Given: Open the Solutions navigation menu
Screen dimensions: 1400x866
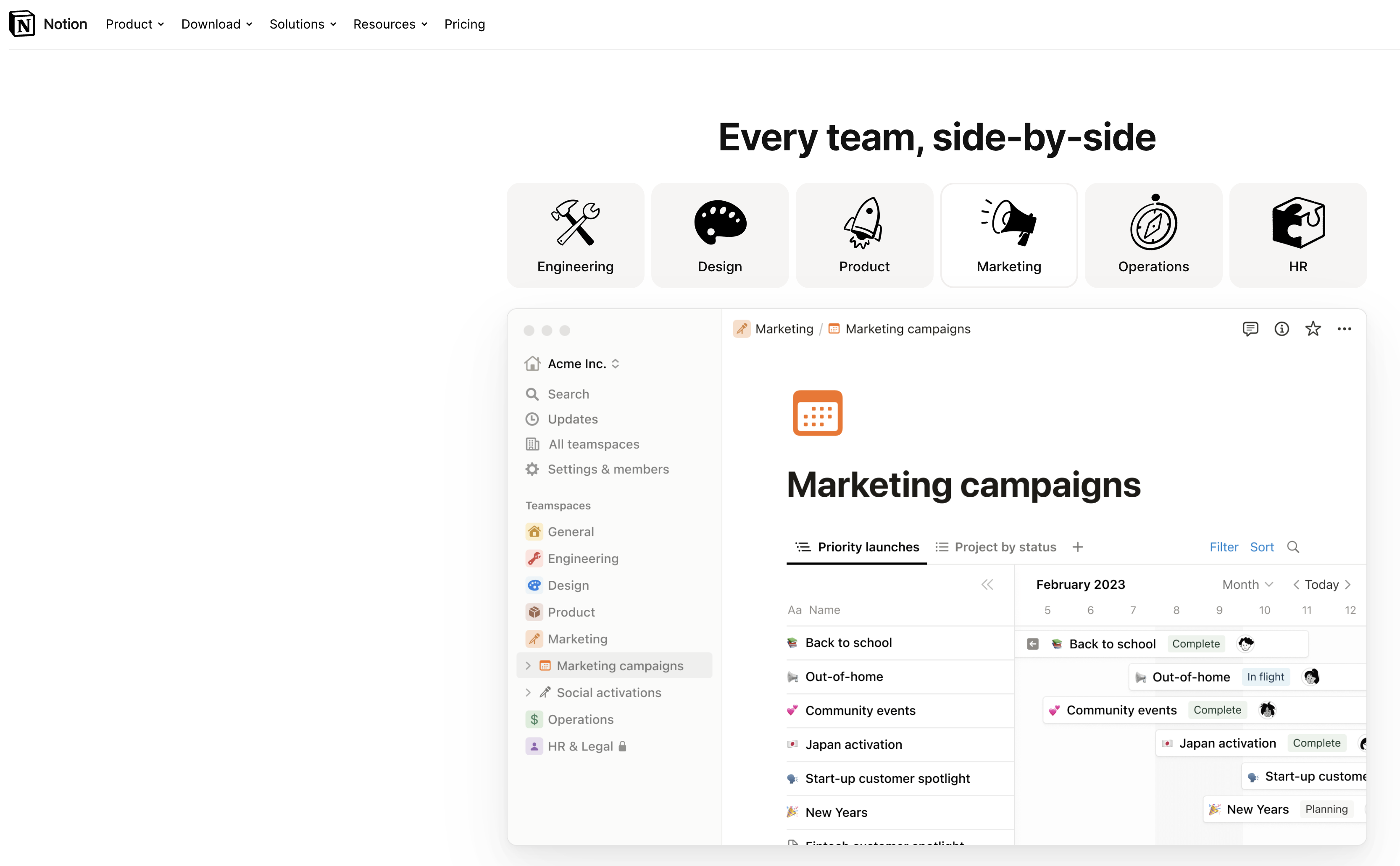Looking at the screenshot, I should [303, 24].
